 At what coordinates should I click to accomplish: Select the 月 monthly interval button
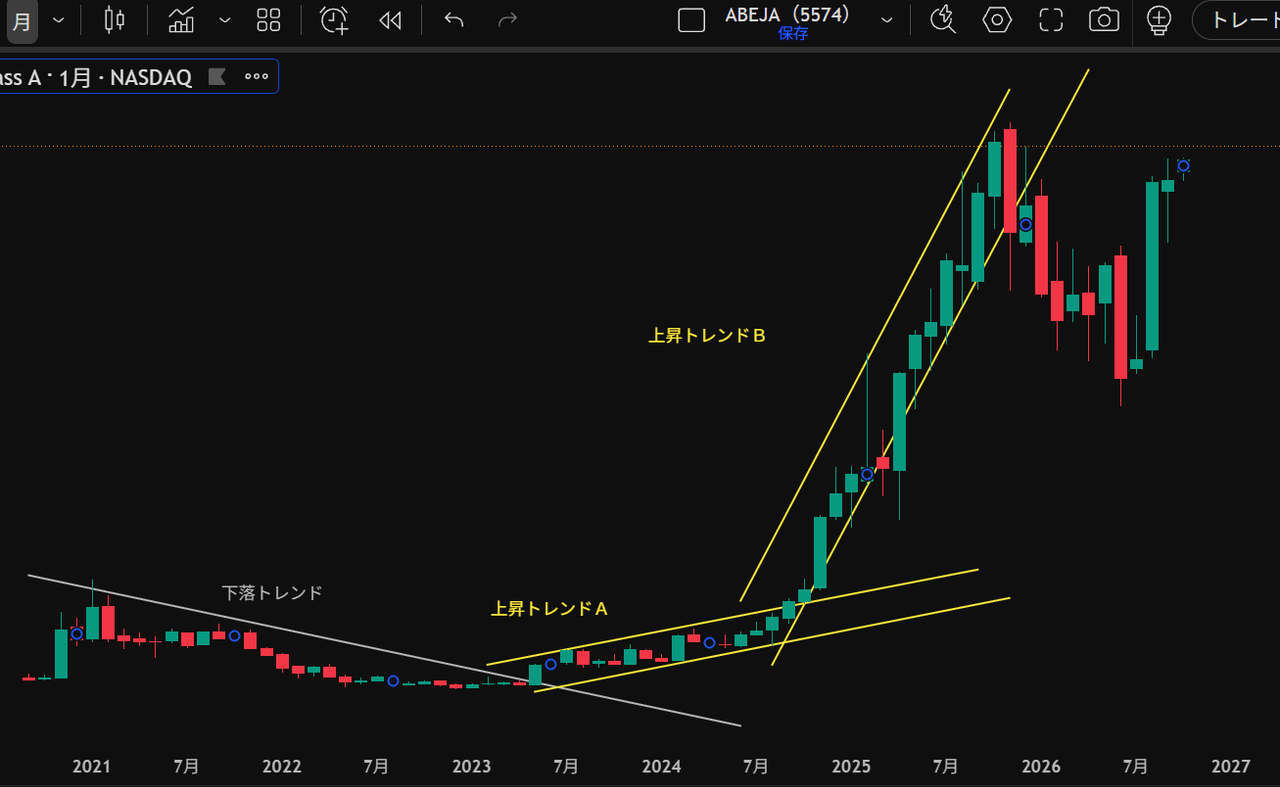21,21
